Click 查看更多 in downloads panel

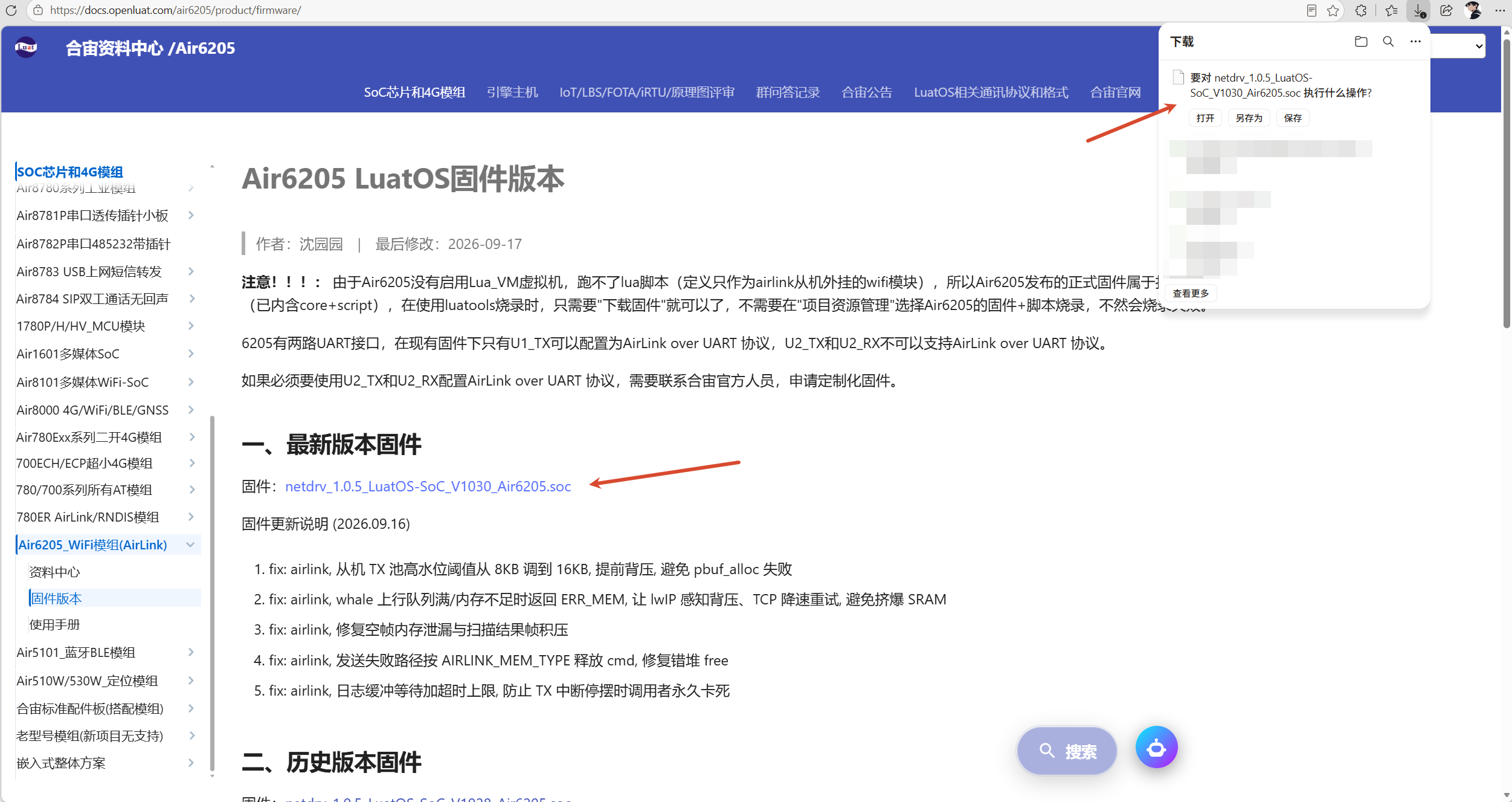(x=1191, y=294)
